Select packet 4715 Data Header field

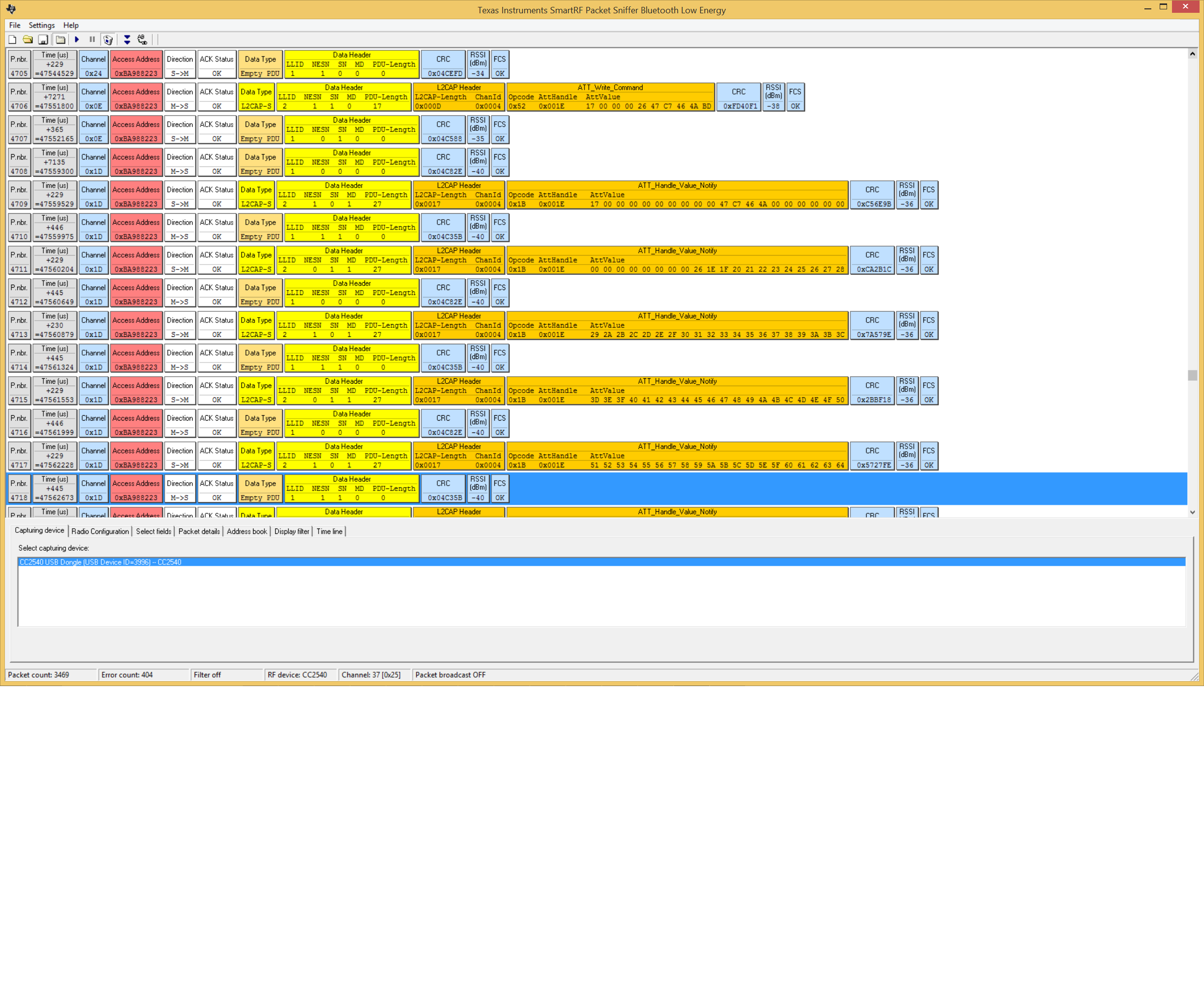[344, 391]
